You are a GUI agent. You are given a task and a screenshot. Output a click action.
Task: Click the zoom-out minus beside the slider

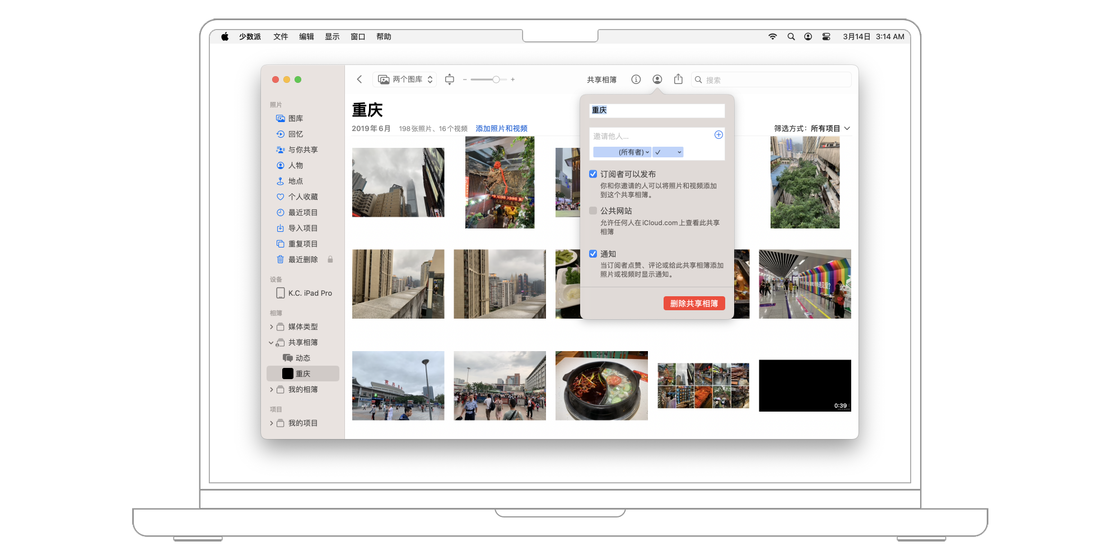(x=465, y=79)
